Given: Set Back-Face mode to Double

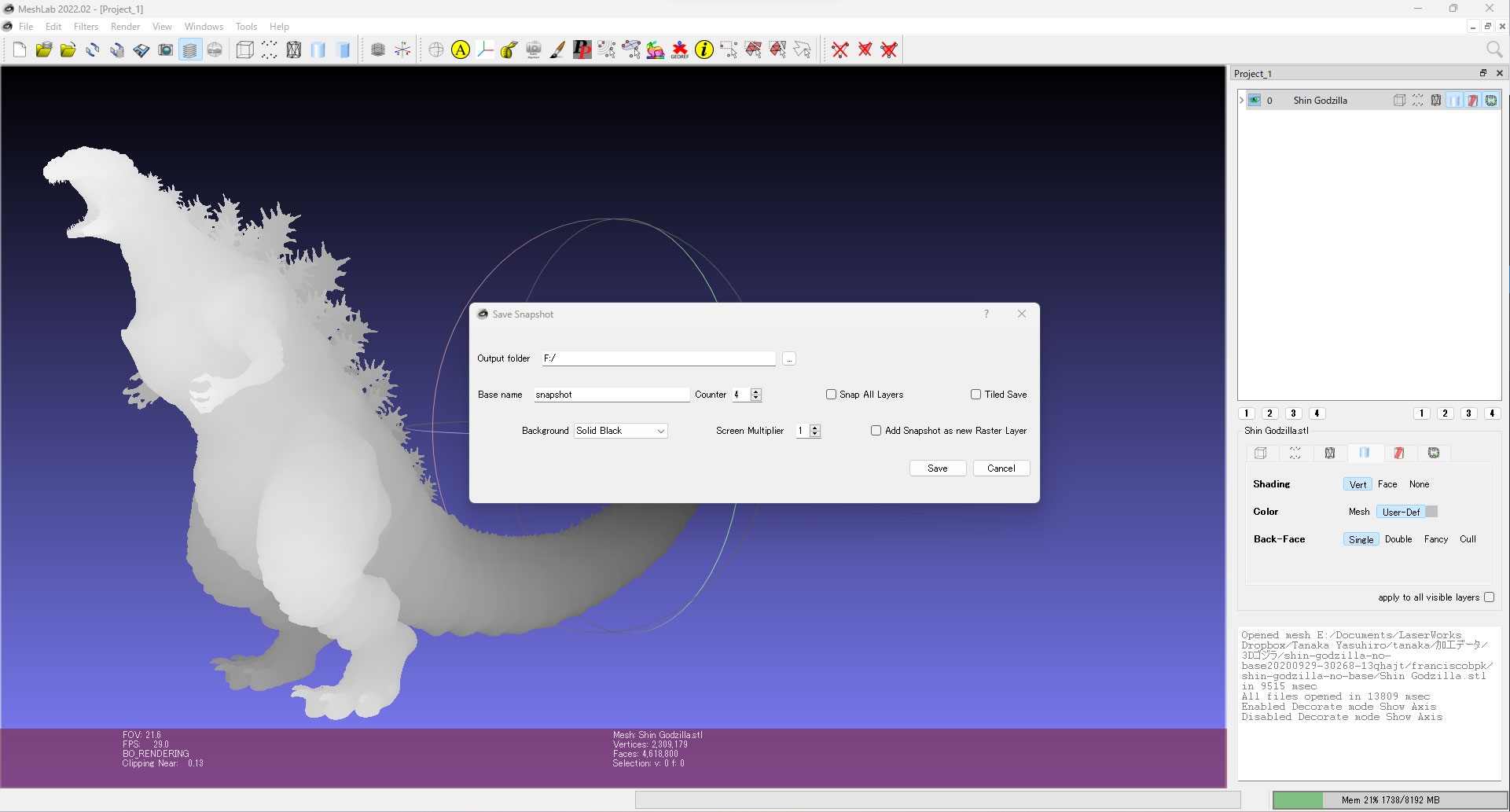Looking at the screenshot, I should (1398, 539).
